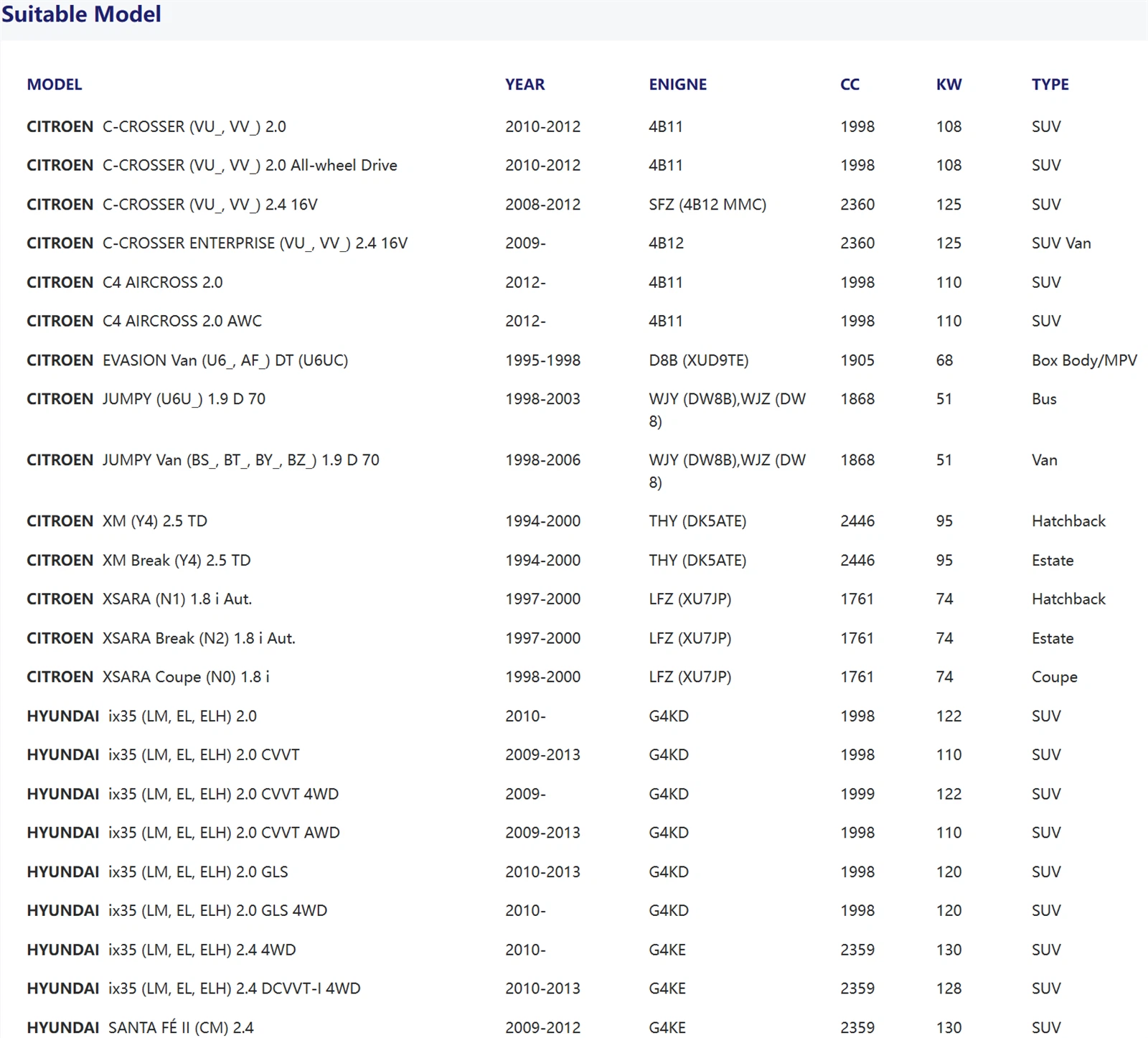Click CC value '1999'
Screen dimensions: 1148x1038
point(857,794)
